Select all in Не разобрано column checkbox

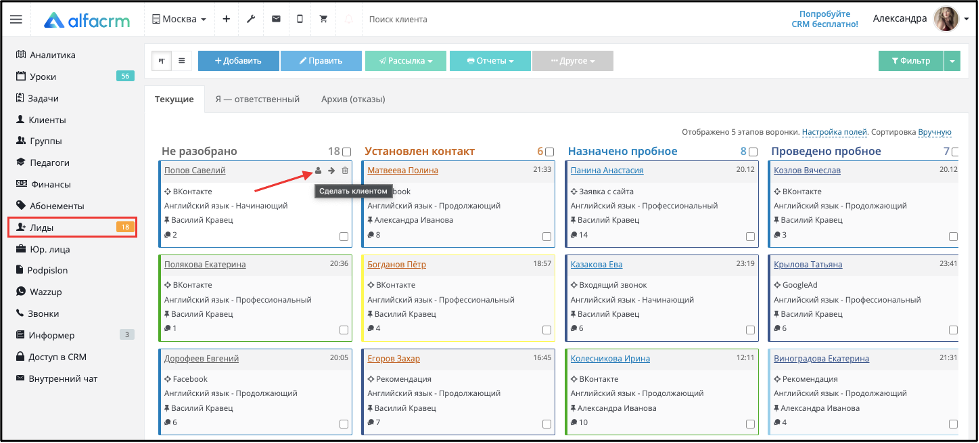347,152
